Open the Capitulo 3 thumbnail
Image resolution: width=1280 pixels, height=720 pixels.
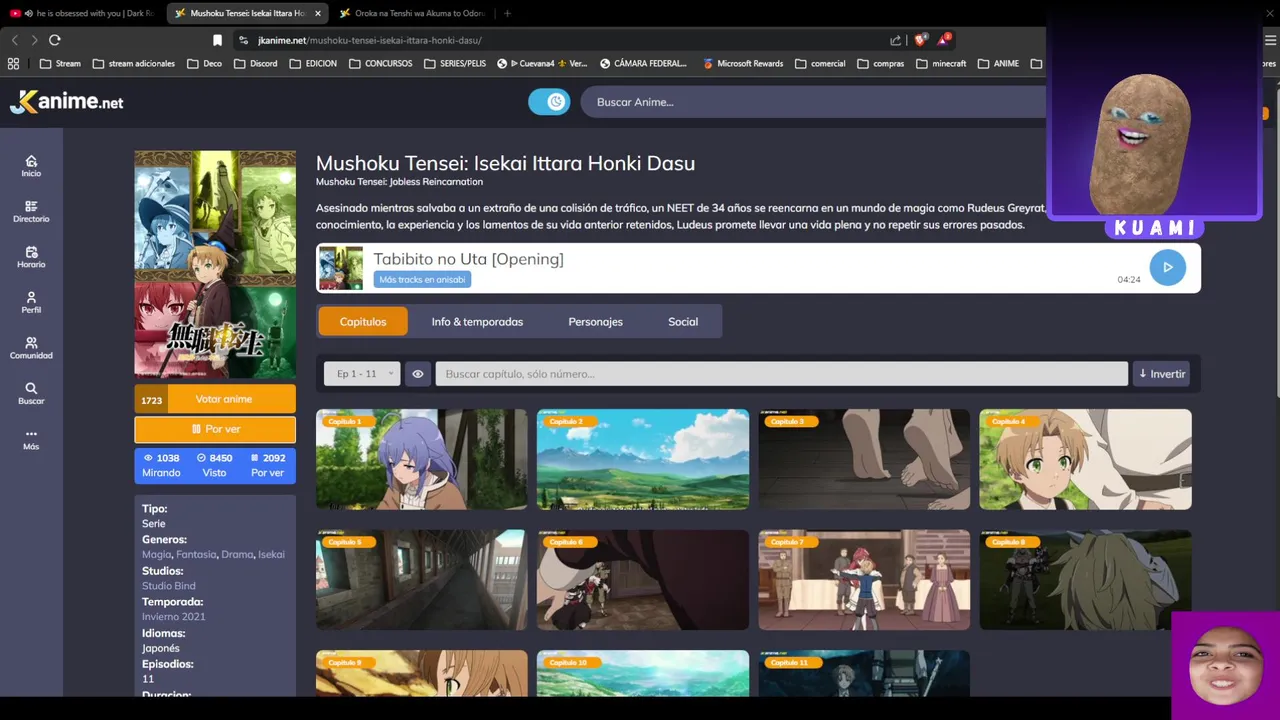(x=864, y=459)
